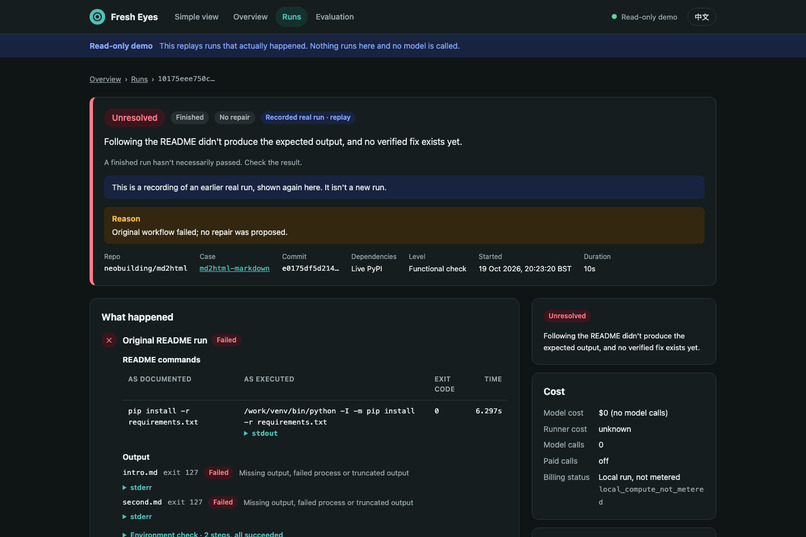806x537 pixels.
Task: Expand stderr under second.md
Action: pos(137,516)
